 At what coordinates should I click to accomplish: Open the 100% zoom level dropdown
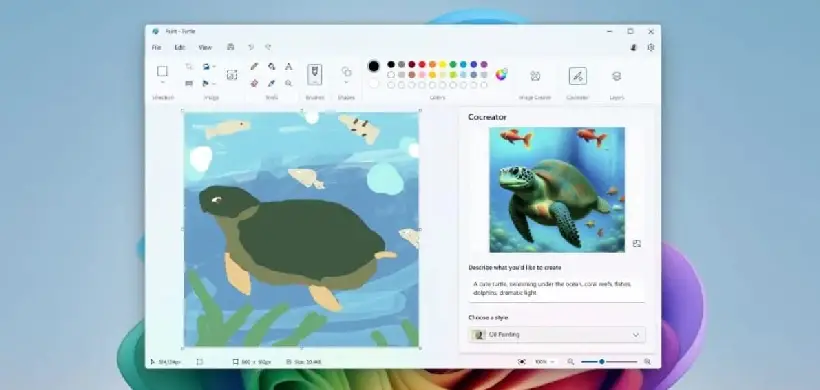(544, 362)
